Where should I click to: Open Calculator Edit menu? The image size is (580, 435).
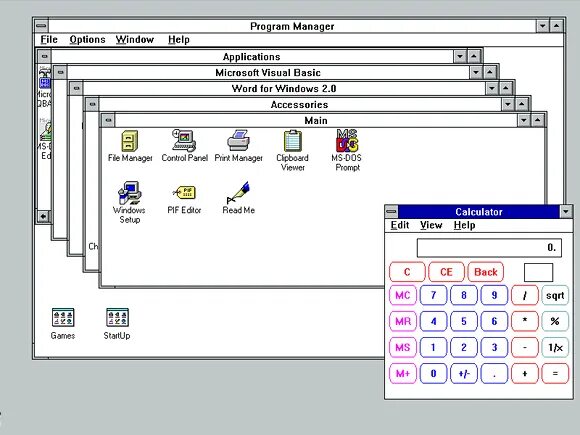(x=400, y=225)
